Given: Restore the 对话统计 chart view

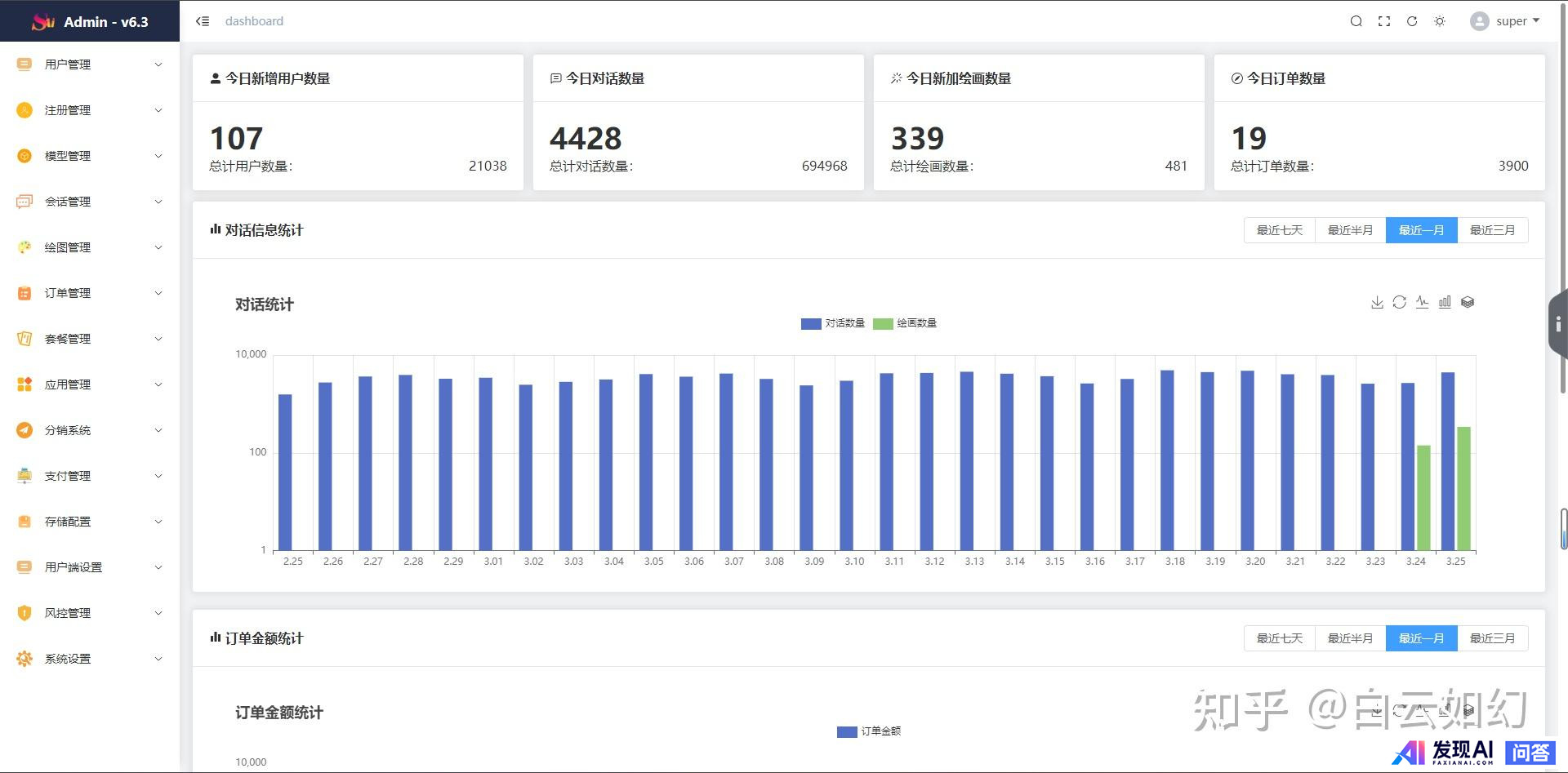Looking at the screenshot, I should coord(1399,303).
